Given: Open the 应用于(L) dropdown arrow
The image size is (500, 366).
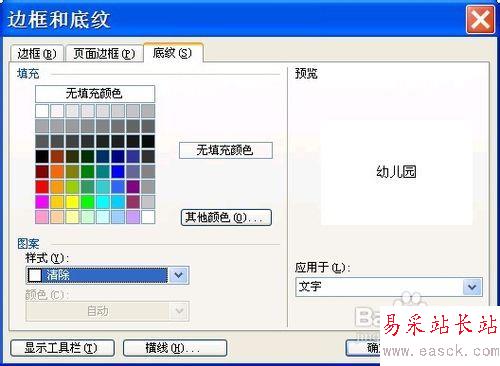Looking at the screenshot, I should point(472,287).
